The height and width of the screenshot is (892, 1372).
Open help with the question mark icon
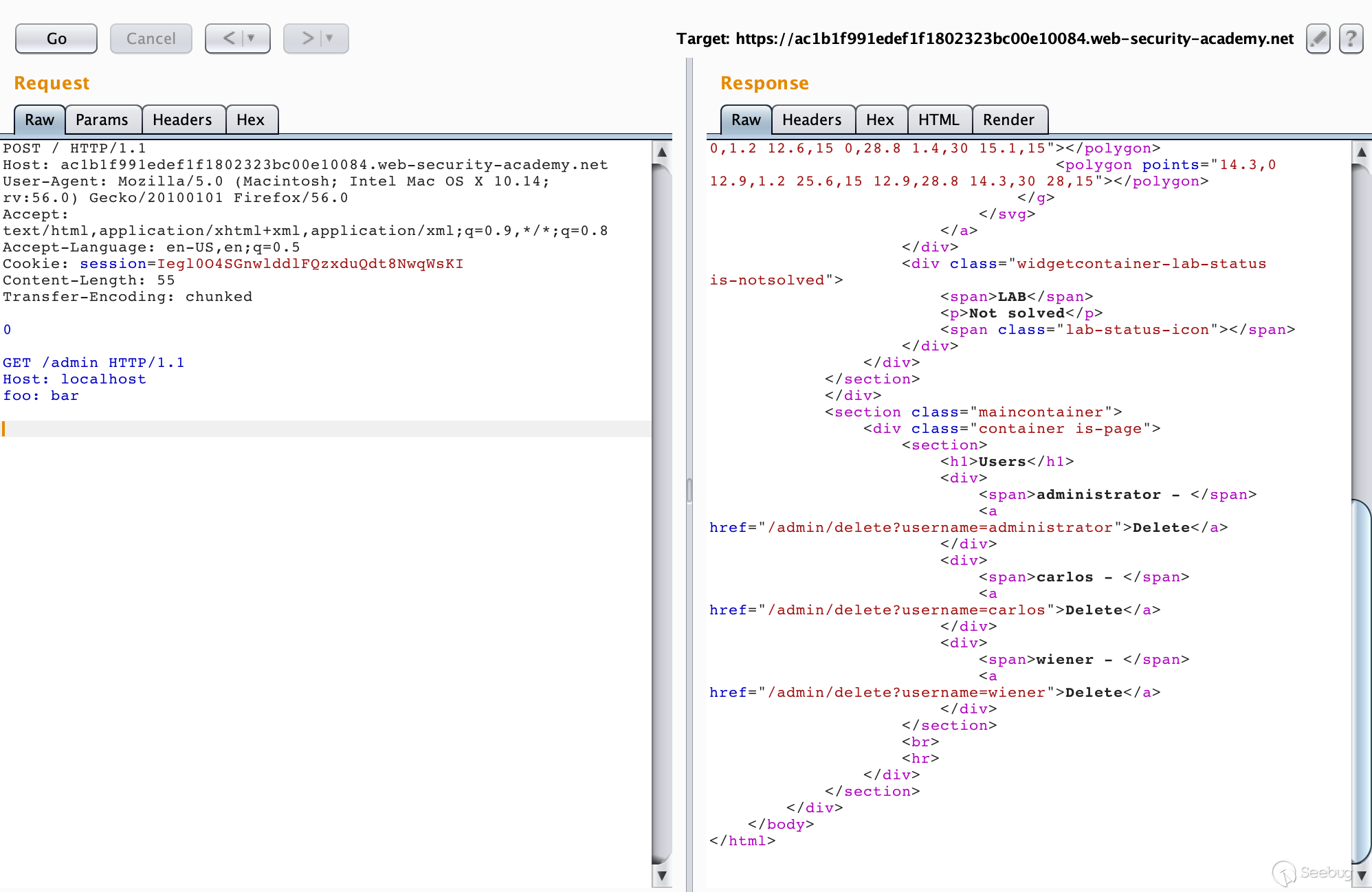pyautogui.click(x=1351, y=38)
